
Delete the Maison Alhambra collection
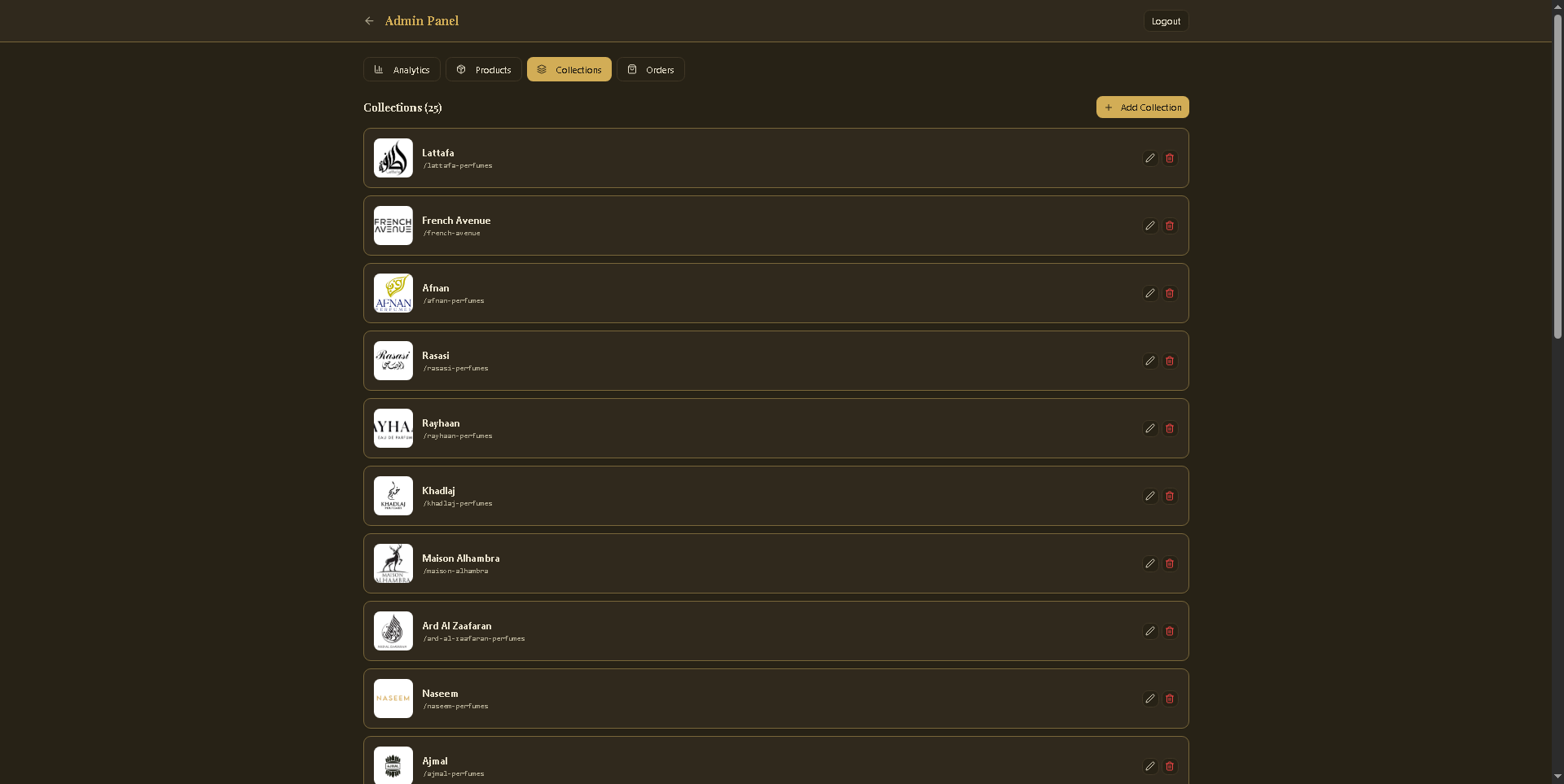pos(1170,563)
